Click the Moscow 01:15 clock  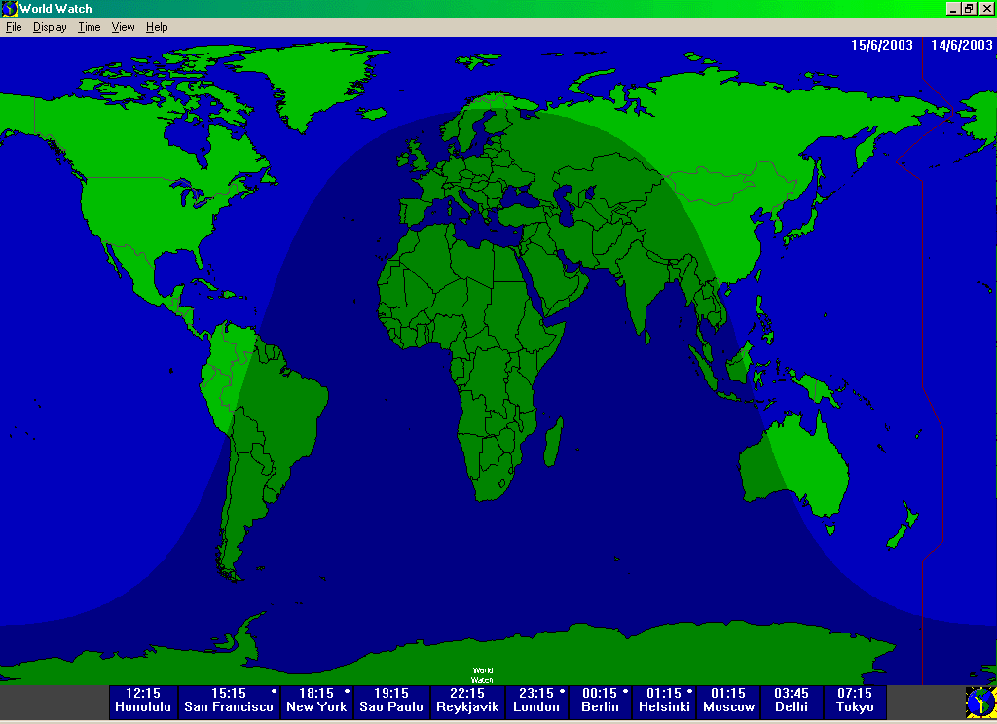click(729, 700)
